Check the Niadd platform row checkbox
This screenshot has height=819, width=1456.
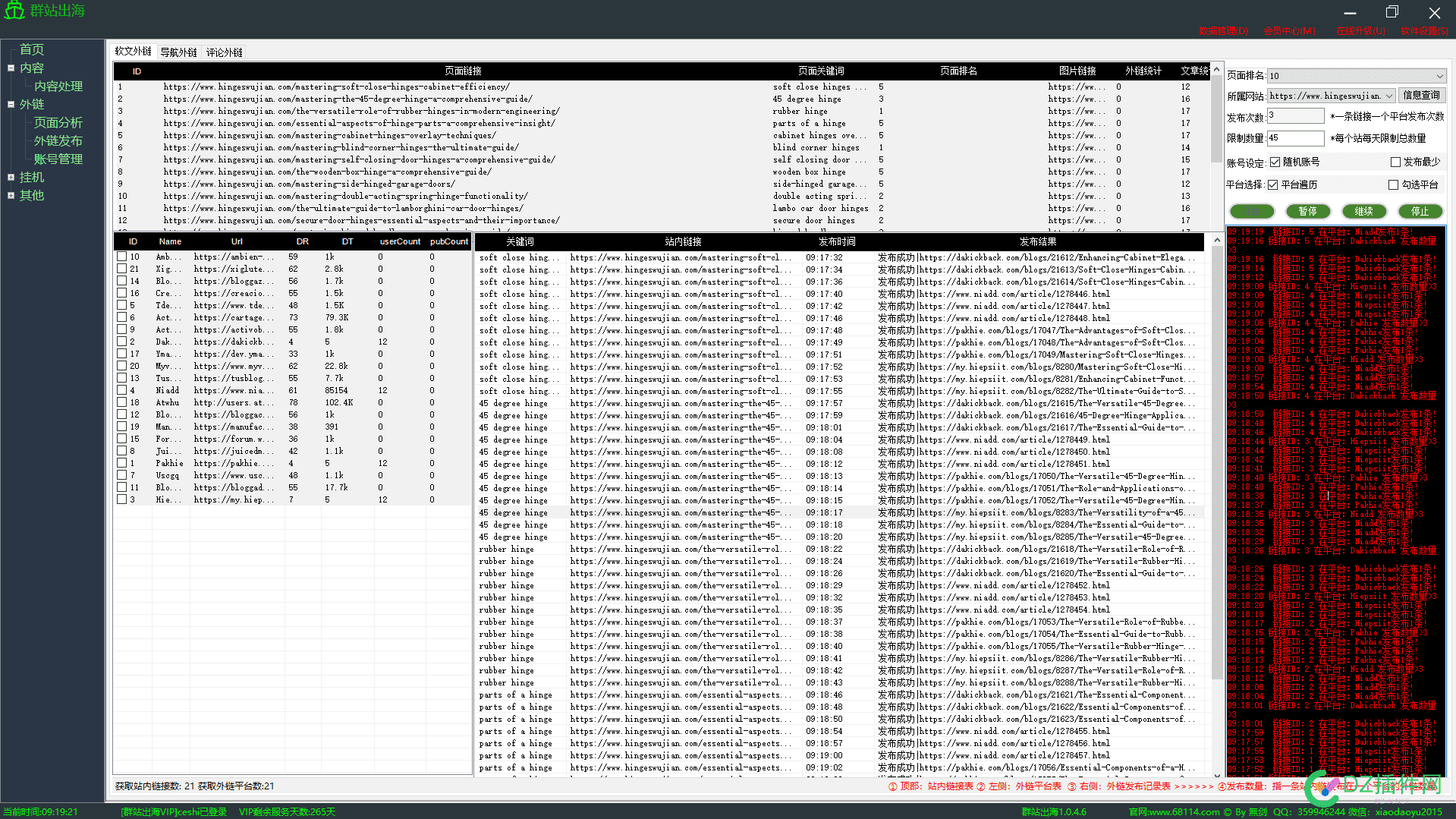pyautogui.click(x=121, y=390)
